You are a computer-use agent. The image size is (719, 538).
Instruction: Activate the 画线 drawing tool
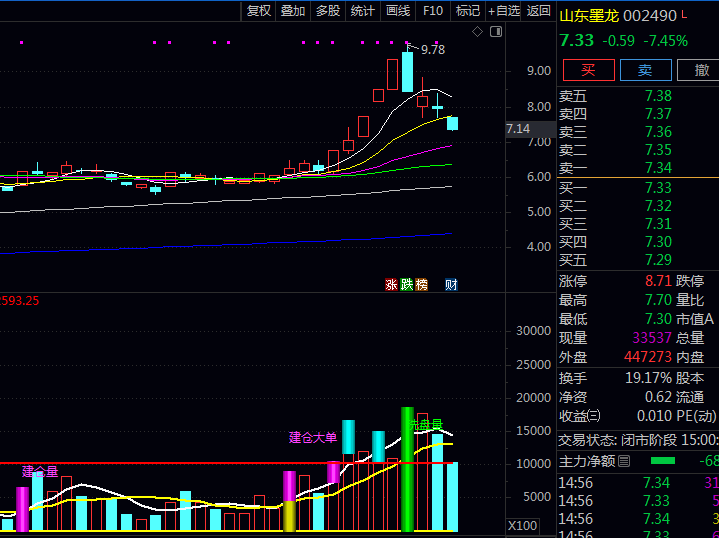tap(398, 11)
